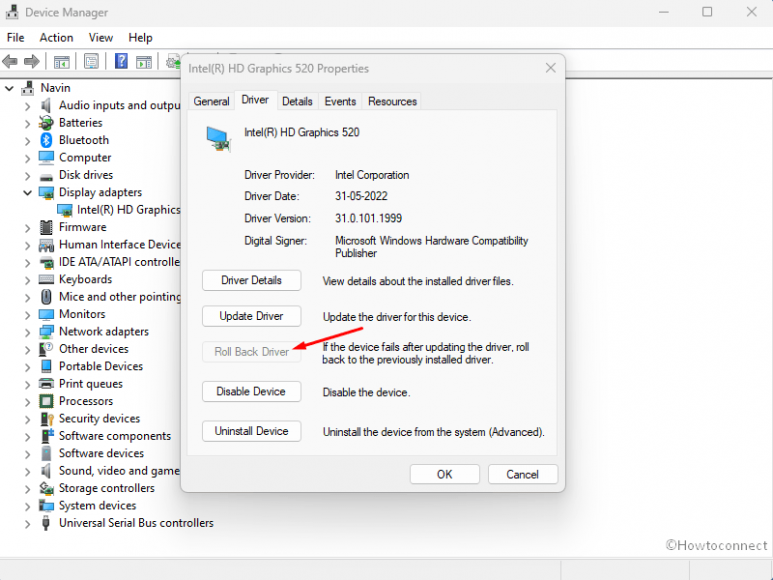Open the File menu
The width and height of the screenshot is (773, 580).
(15, 37)
